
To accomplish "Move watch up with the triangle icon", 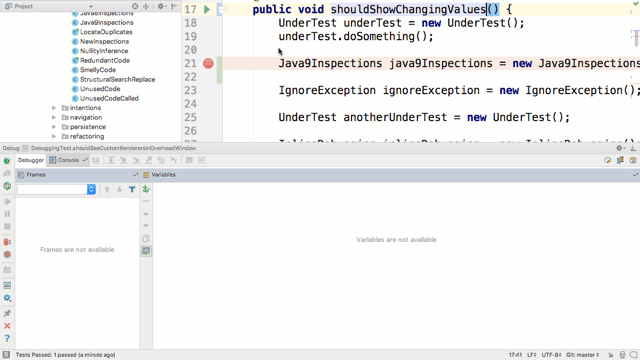I will (x=146, y=213).
